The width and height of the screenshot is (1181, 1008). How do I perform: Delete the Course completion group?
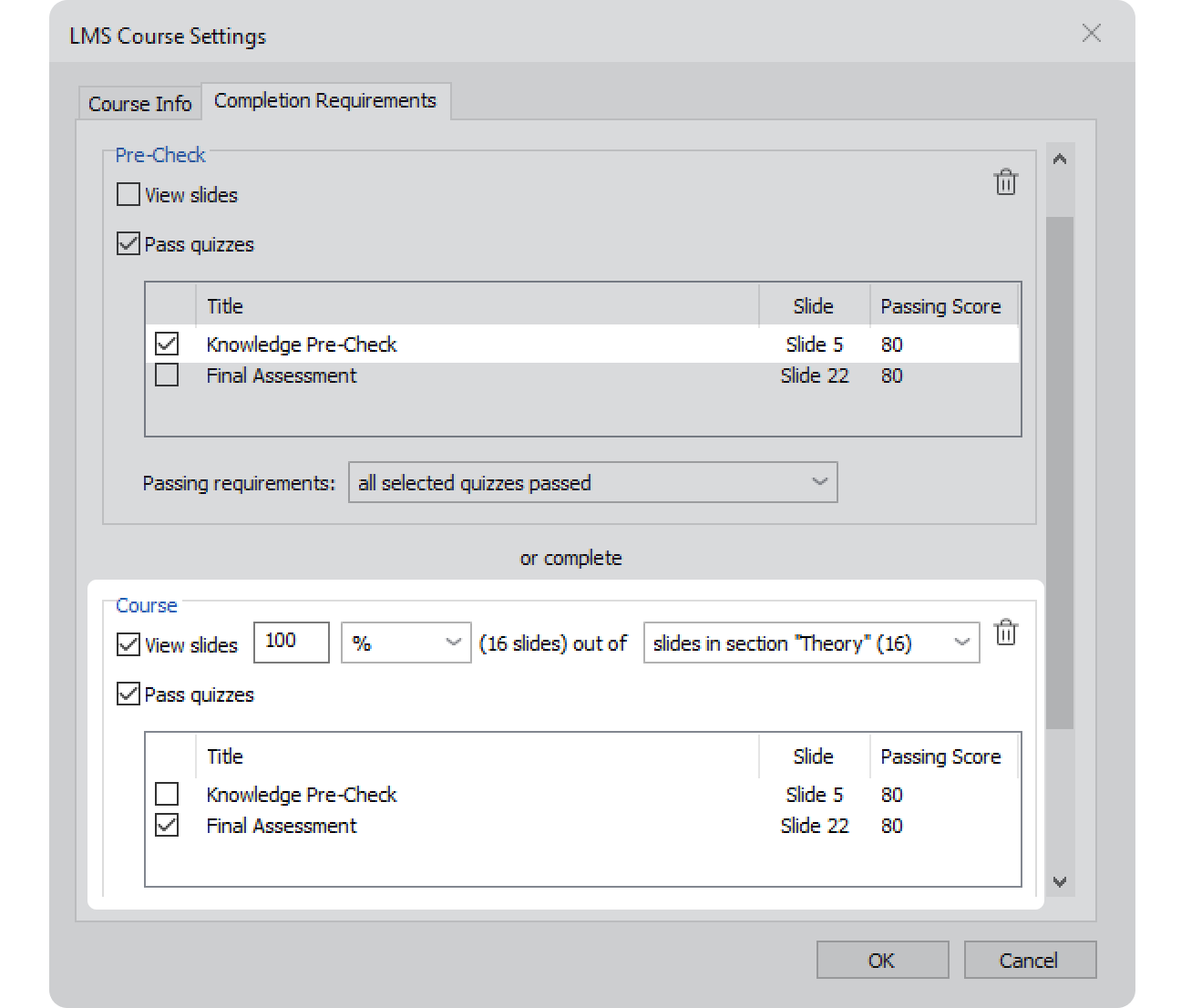click(x=1005, y=632)
